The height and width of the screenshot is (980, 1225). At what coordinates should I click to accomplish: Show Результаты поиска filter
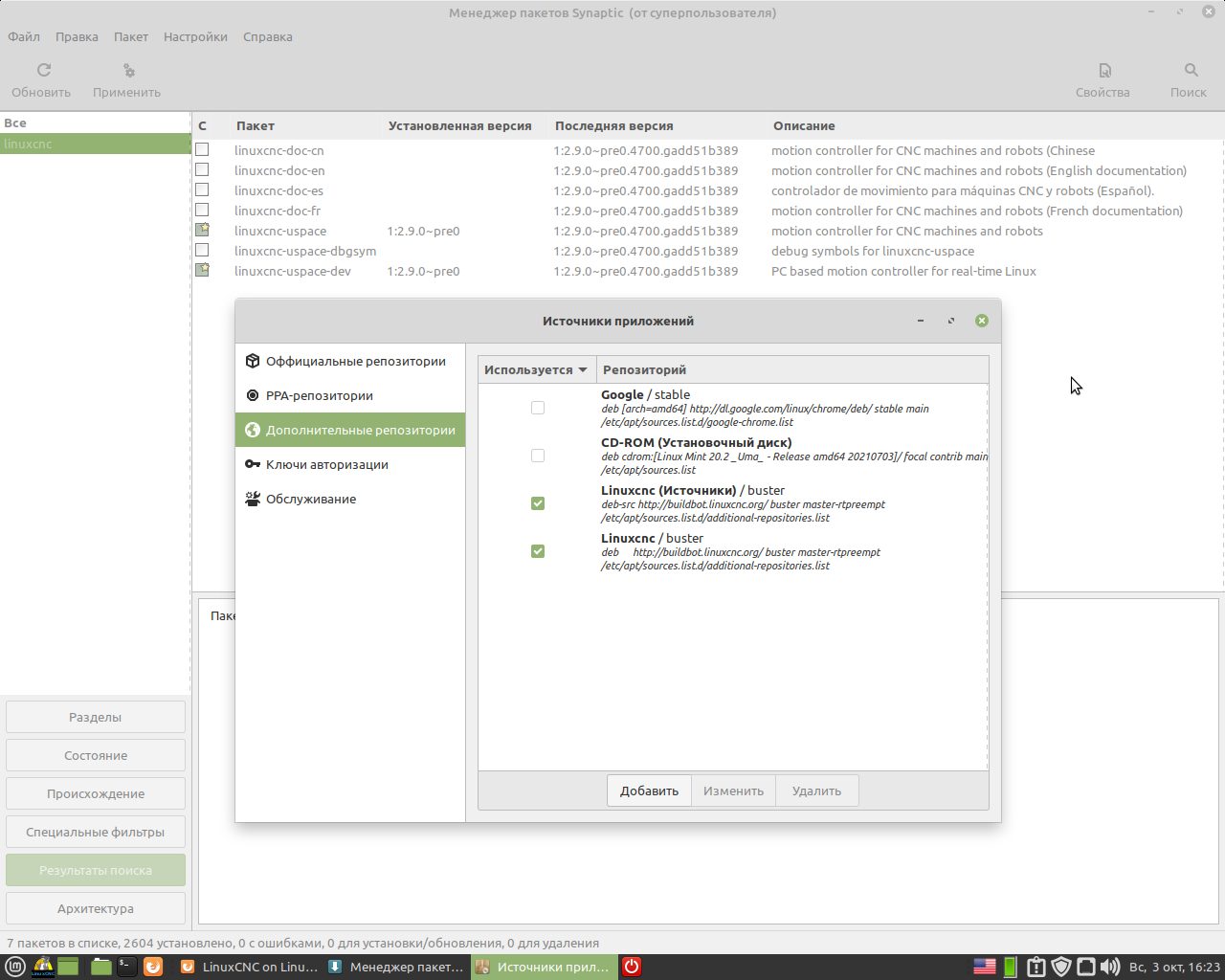[x=96, y=870]
